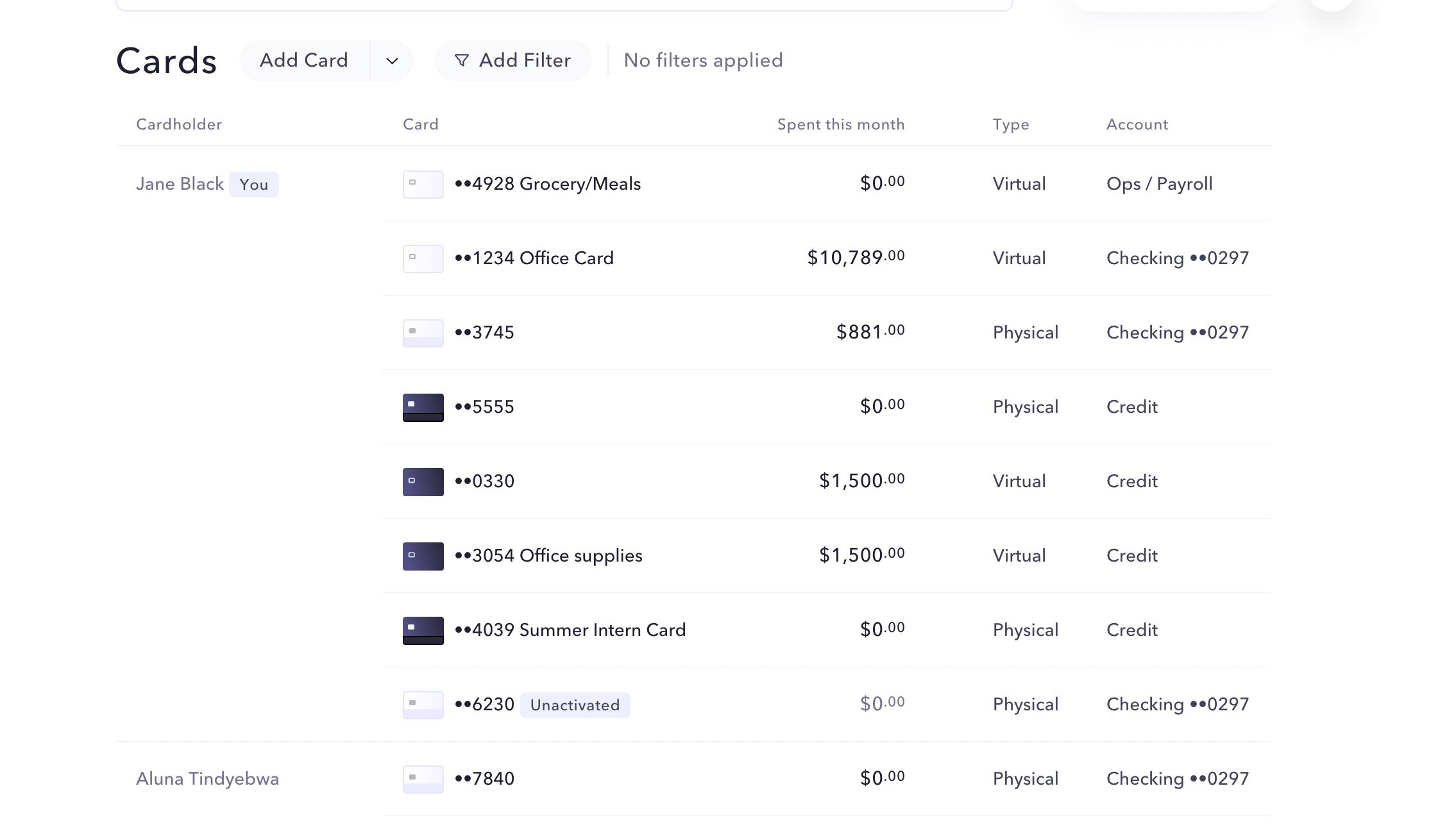Sort by Spent this month column header
The image size is (1456, 827).
(840, 124)
